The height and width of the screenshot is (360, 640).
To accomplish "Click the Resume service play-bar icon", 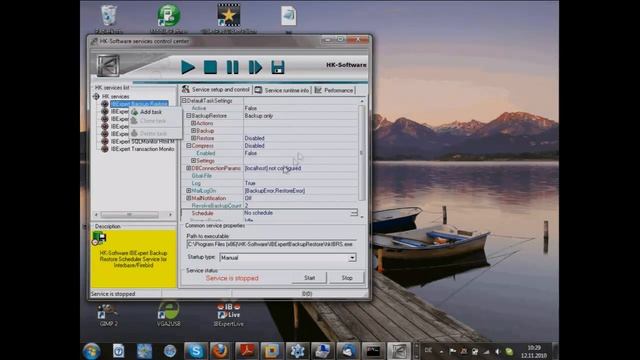I will coord(255,67).
